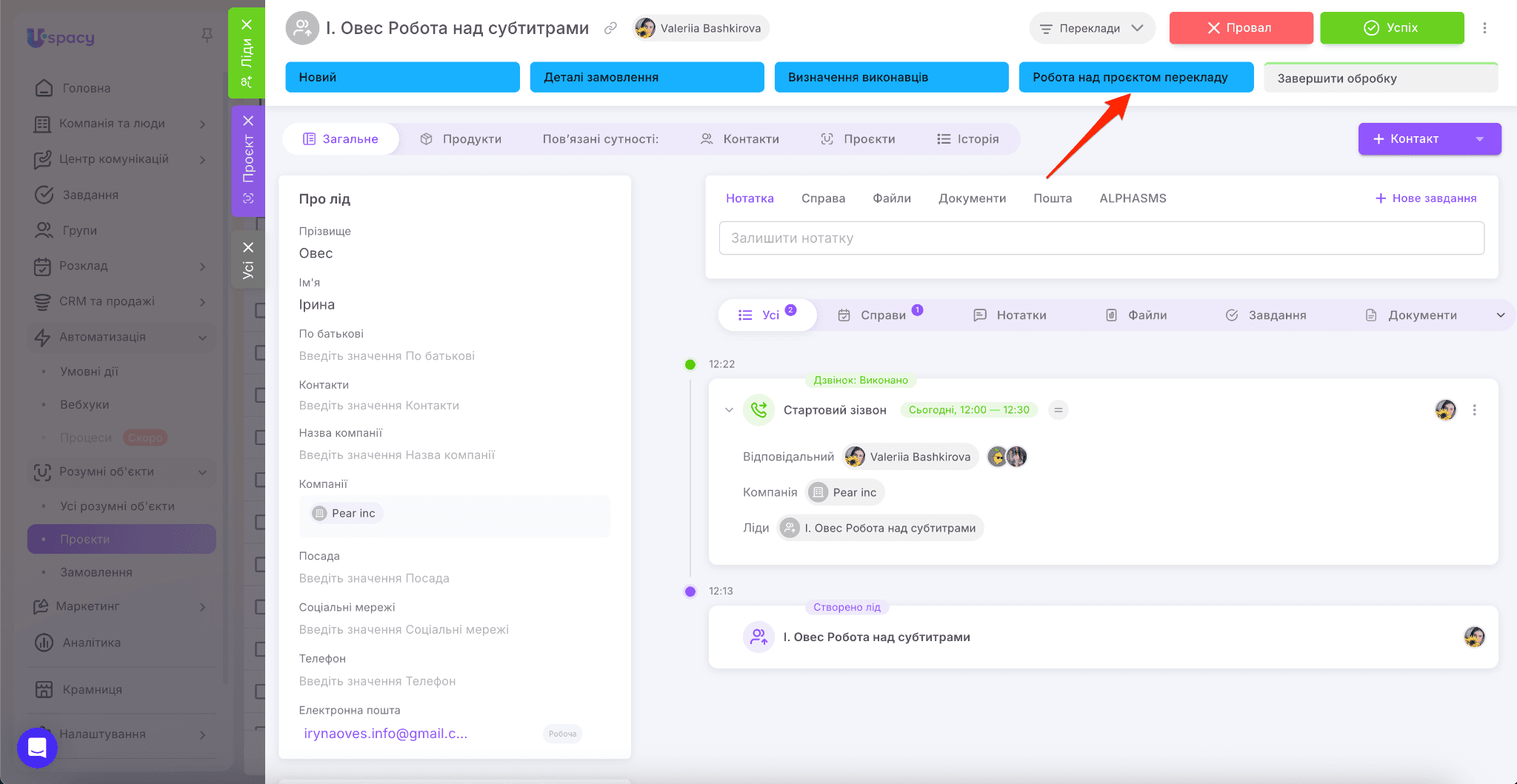This screenshot has width=1517, height=784.
Task: Switch to the Продукти tab
Action: (x=461, y=139)
